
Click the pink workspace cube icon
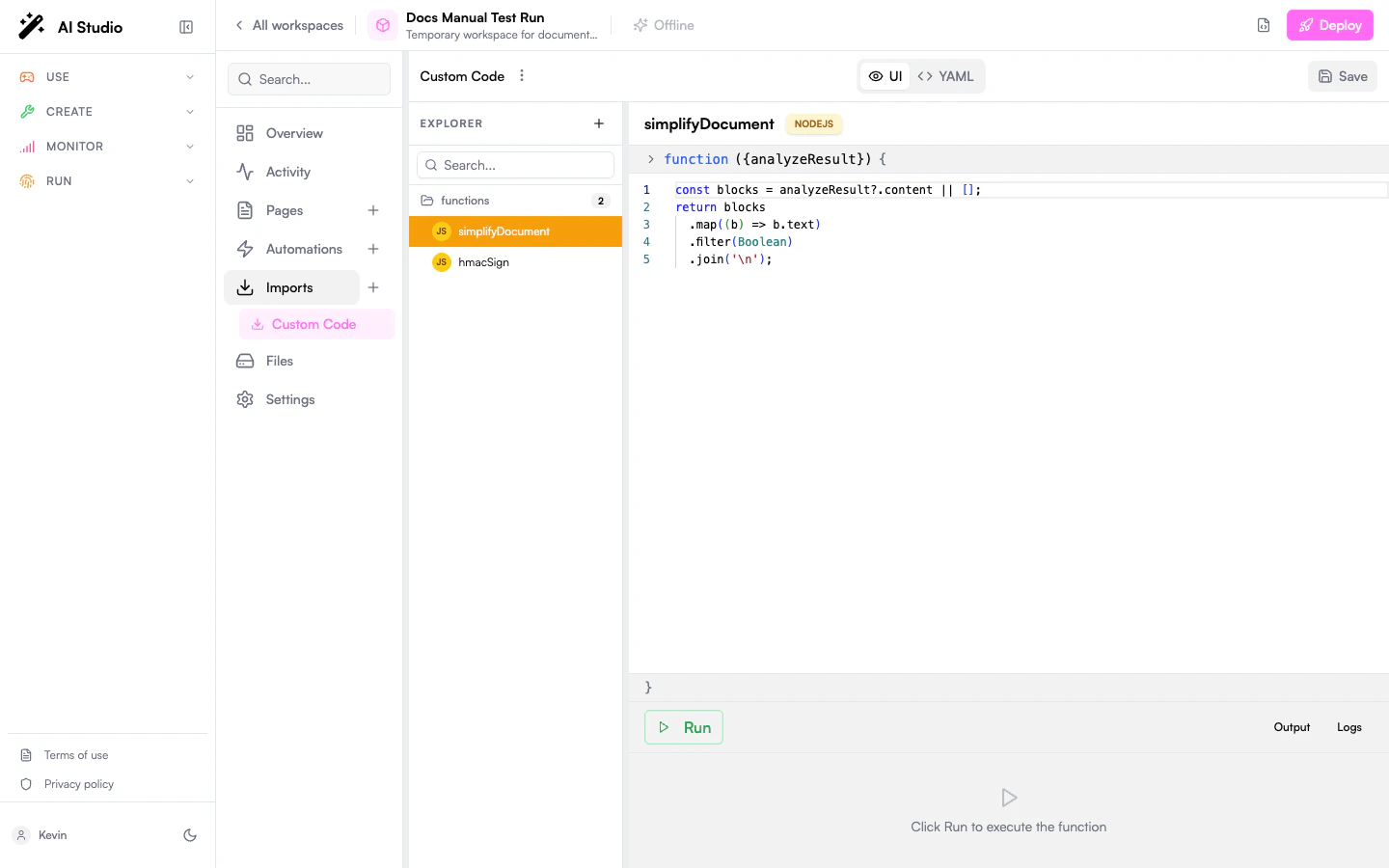(x=383, y=25)
